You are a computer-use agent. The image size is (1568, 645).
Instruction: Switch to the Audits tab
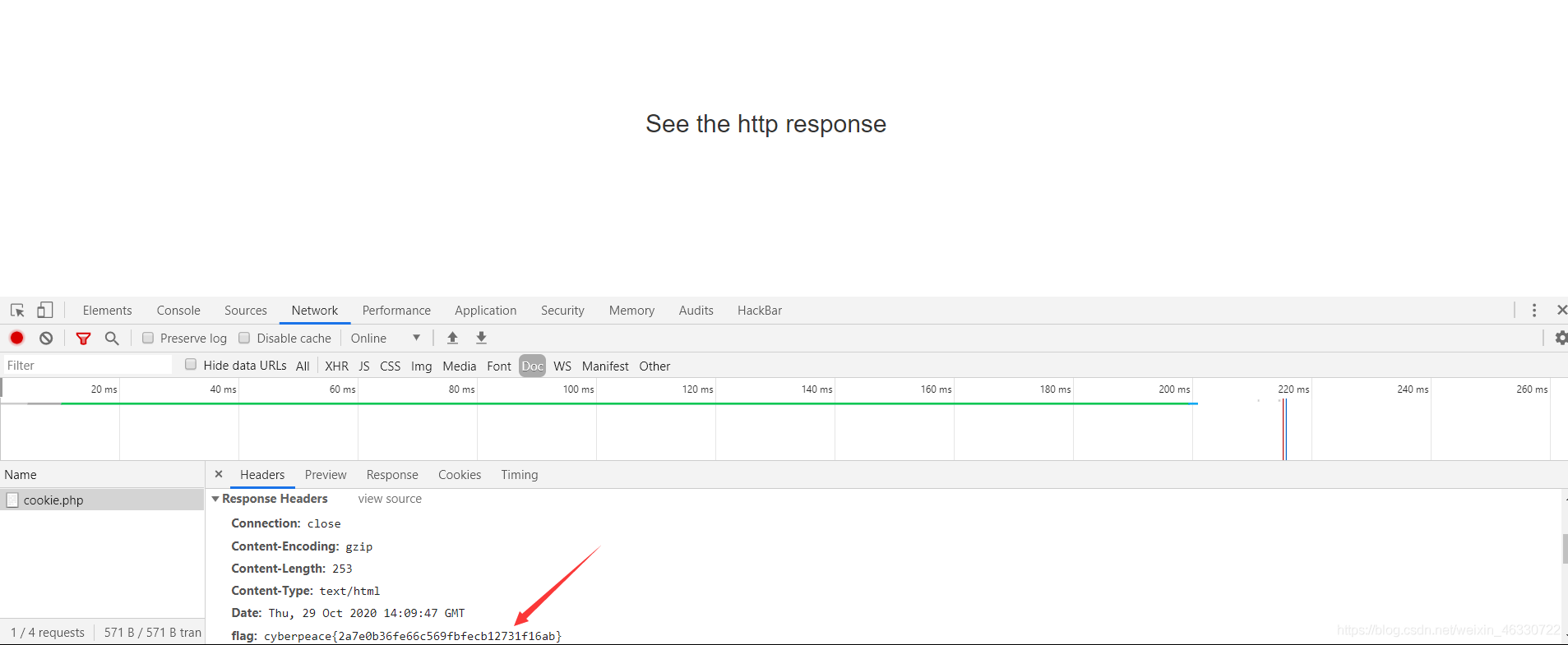(696, 311)
